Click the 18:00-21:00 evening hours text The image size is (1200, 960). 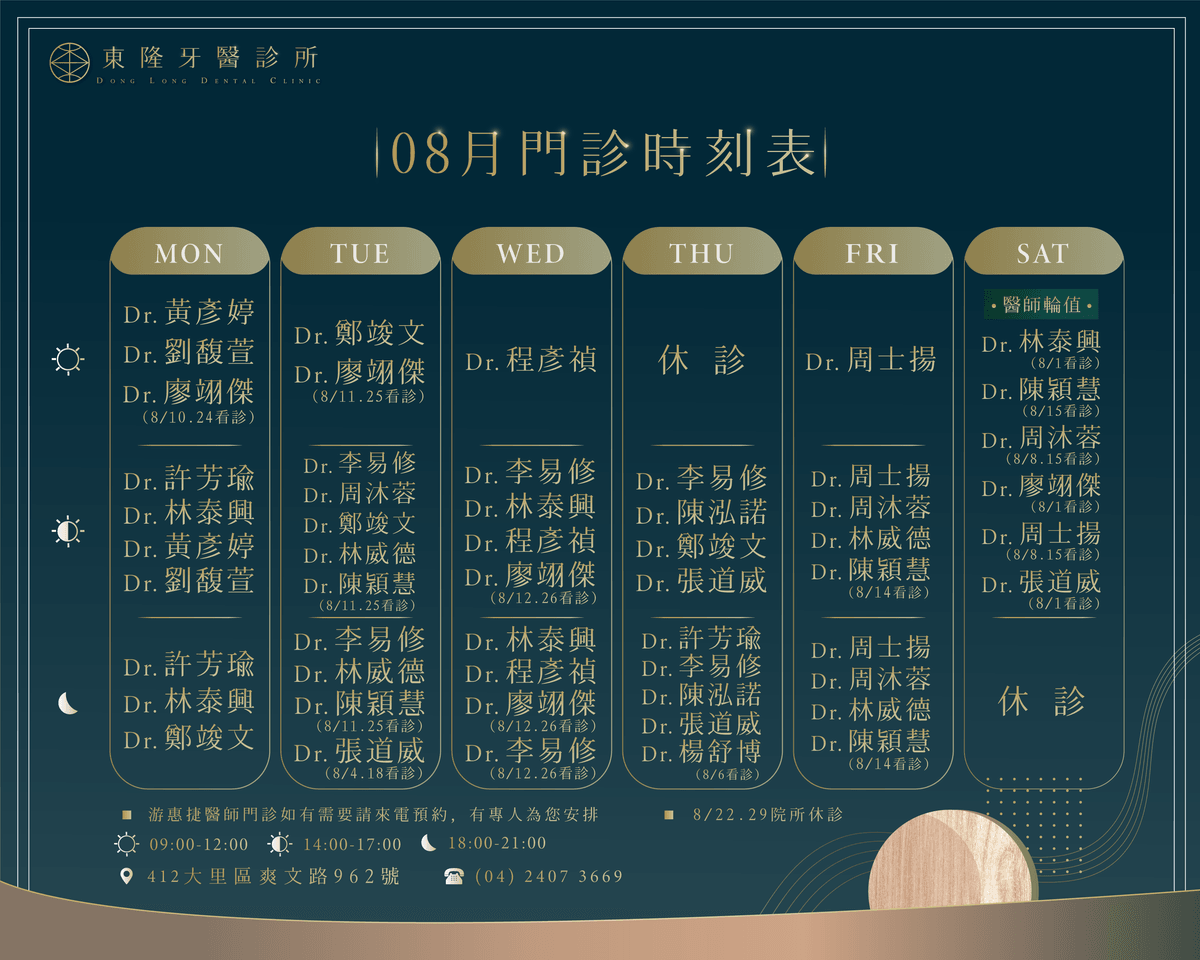[x=498, y=845]
